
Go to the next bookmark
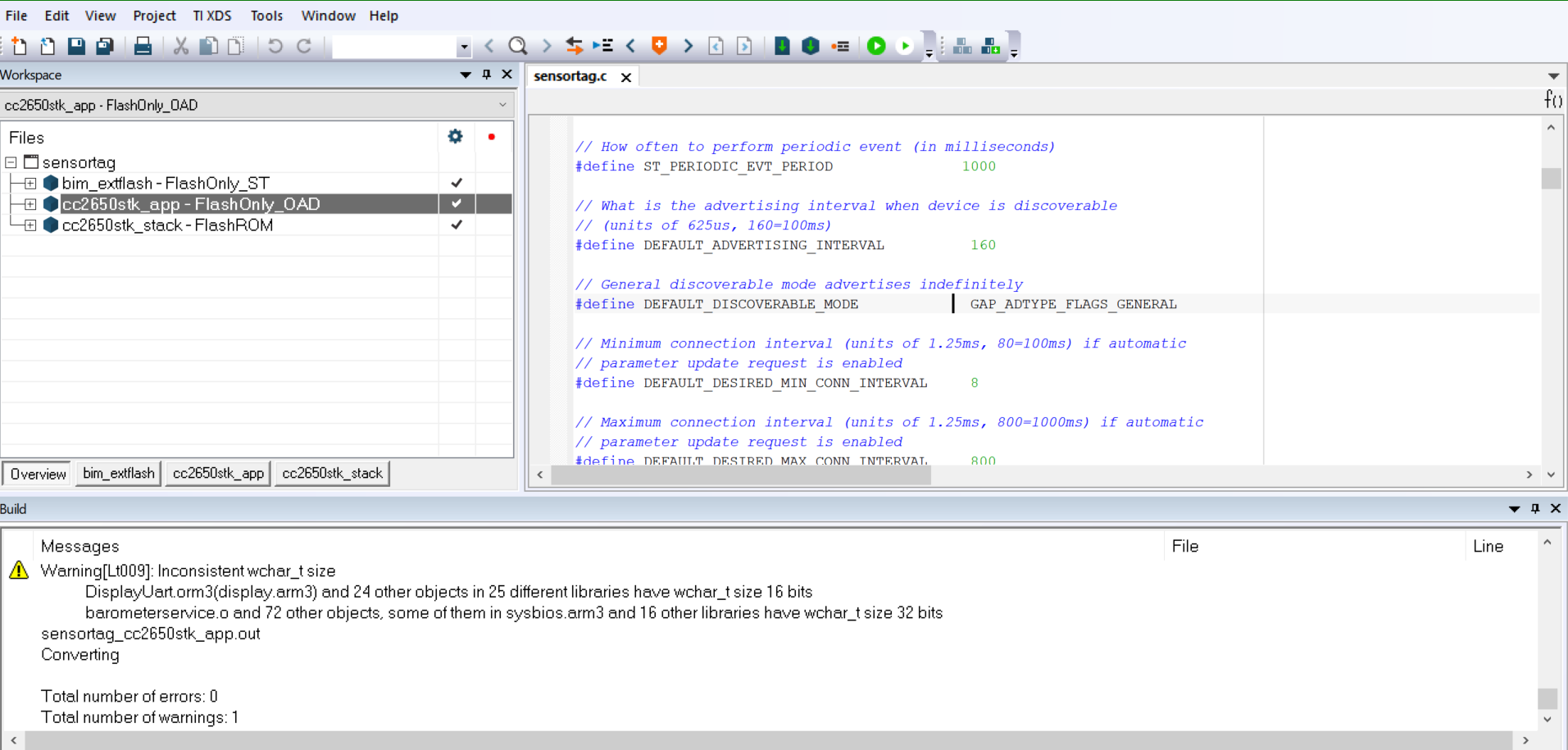click(x=688, y=47)
